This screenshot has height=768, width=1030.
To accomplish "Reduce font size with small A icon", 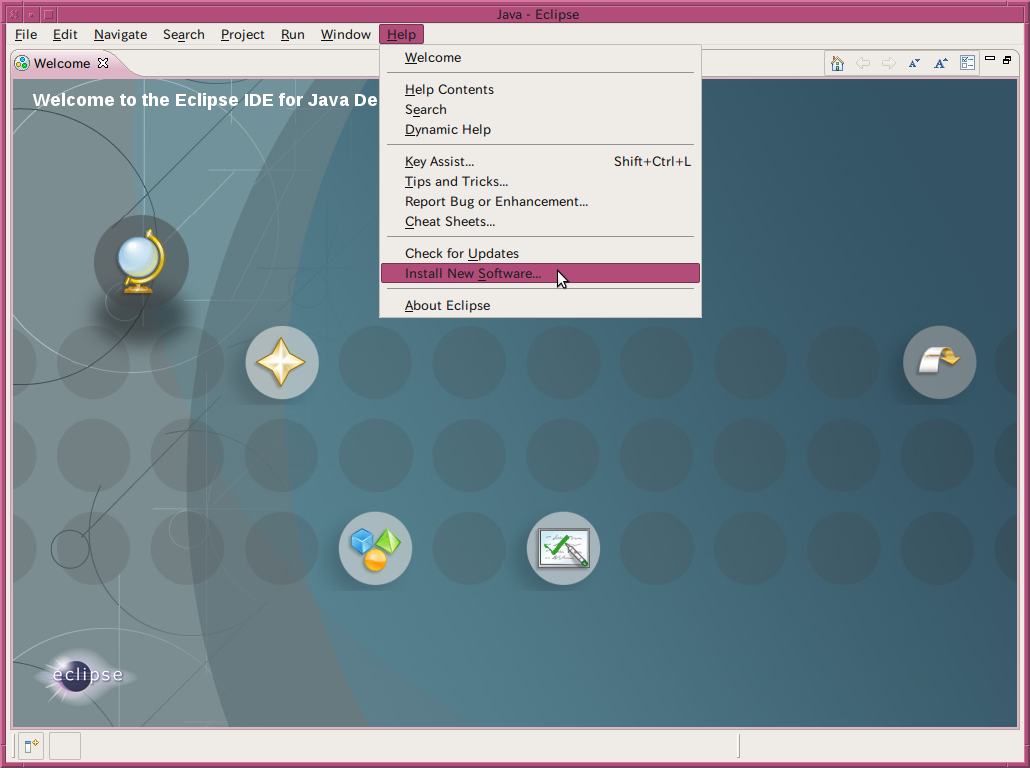I will tap(914, 63).
